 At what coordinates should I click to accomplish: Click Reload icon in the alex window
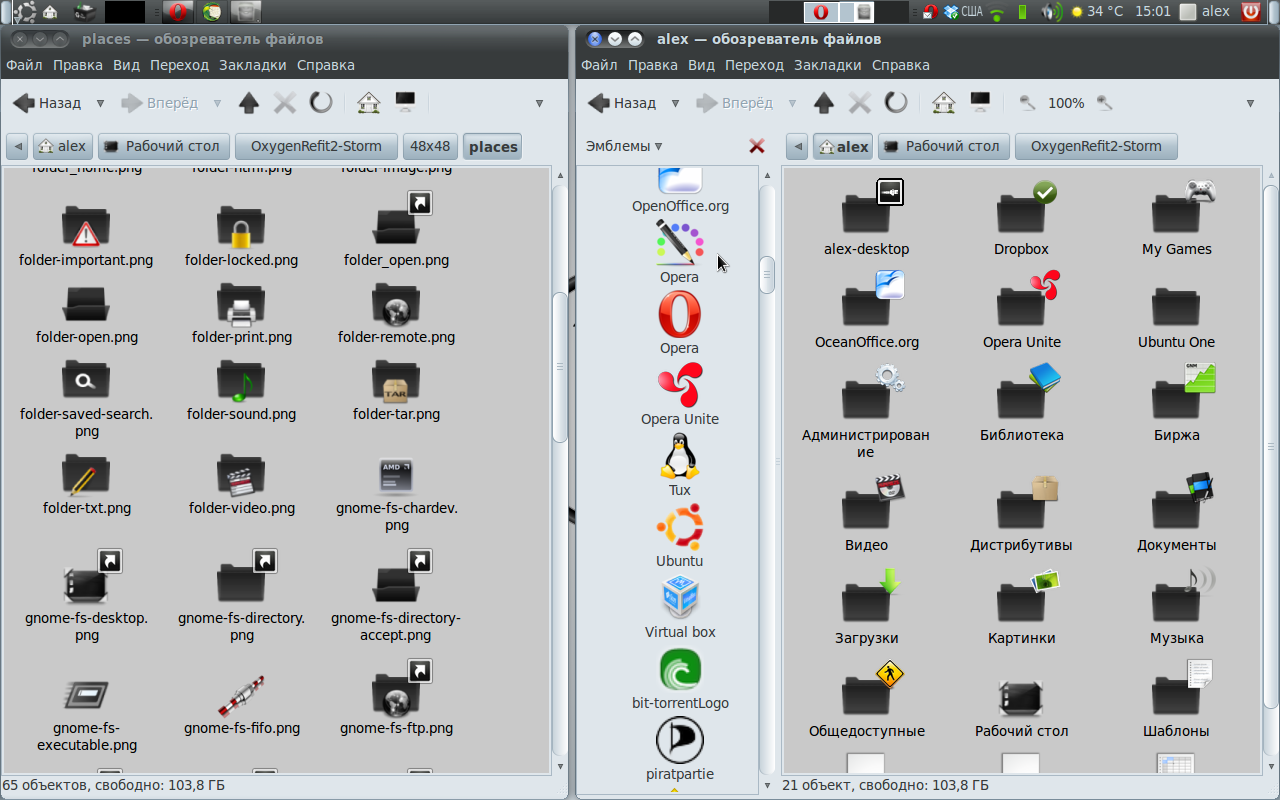coord(896,103)
